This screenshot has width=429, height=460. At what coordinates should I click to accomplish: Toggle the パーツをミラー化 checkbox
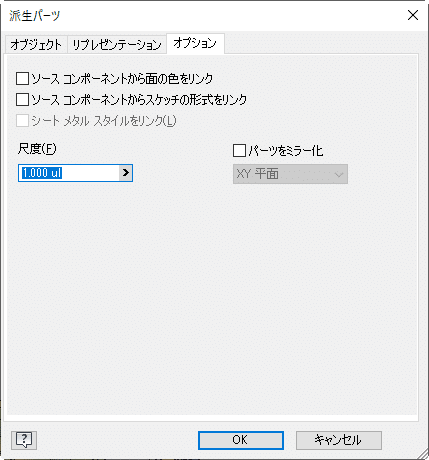tap(239, 150)
